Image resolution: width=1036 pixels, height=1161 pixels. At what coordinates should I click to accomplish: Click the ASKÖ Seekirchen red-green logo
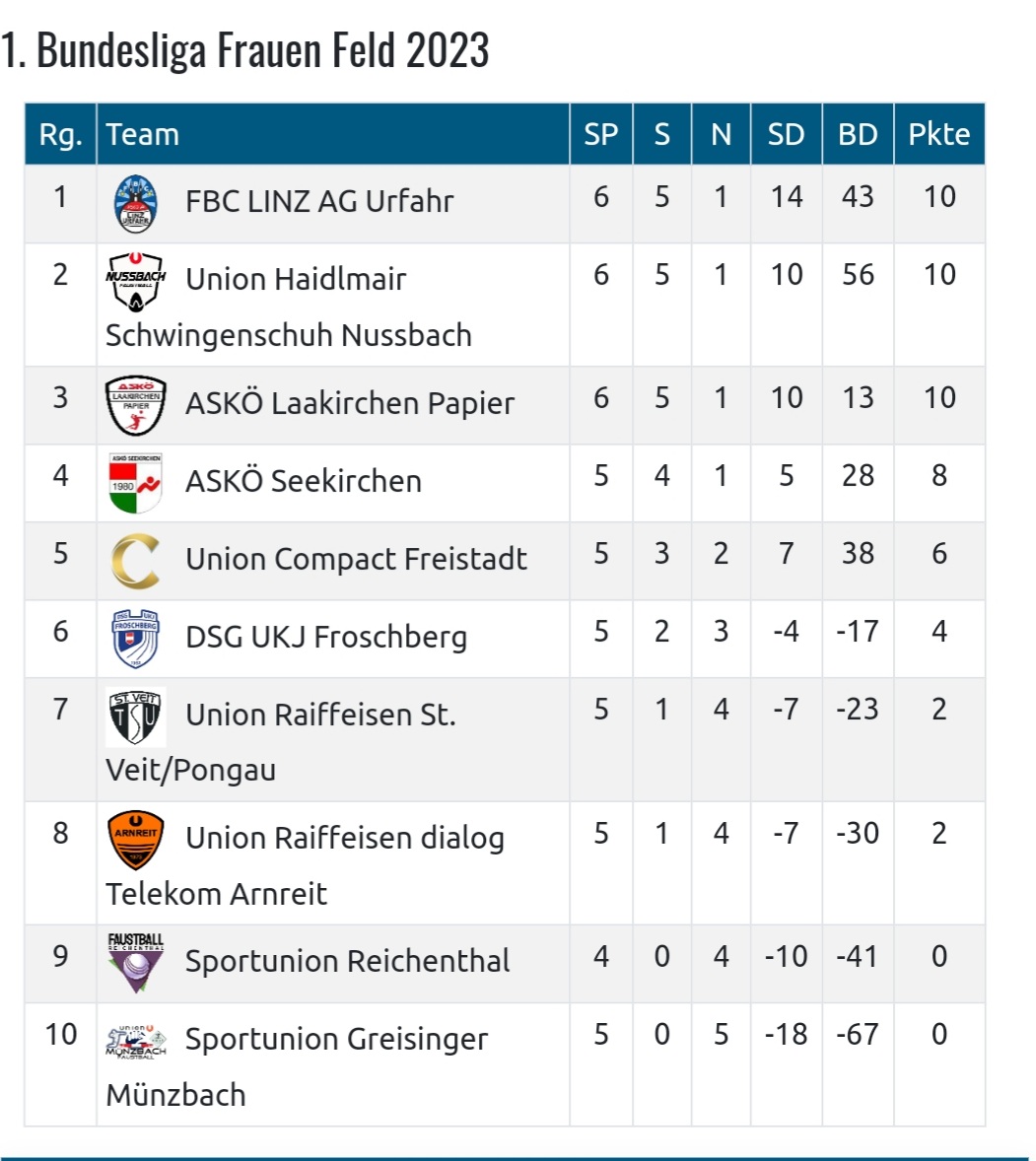point(135,483)
